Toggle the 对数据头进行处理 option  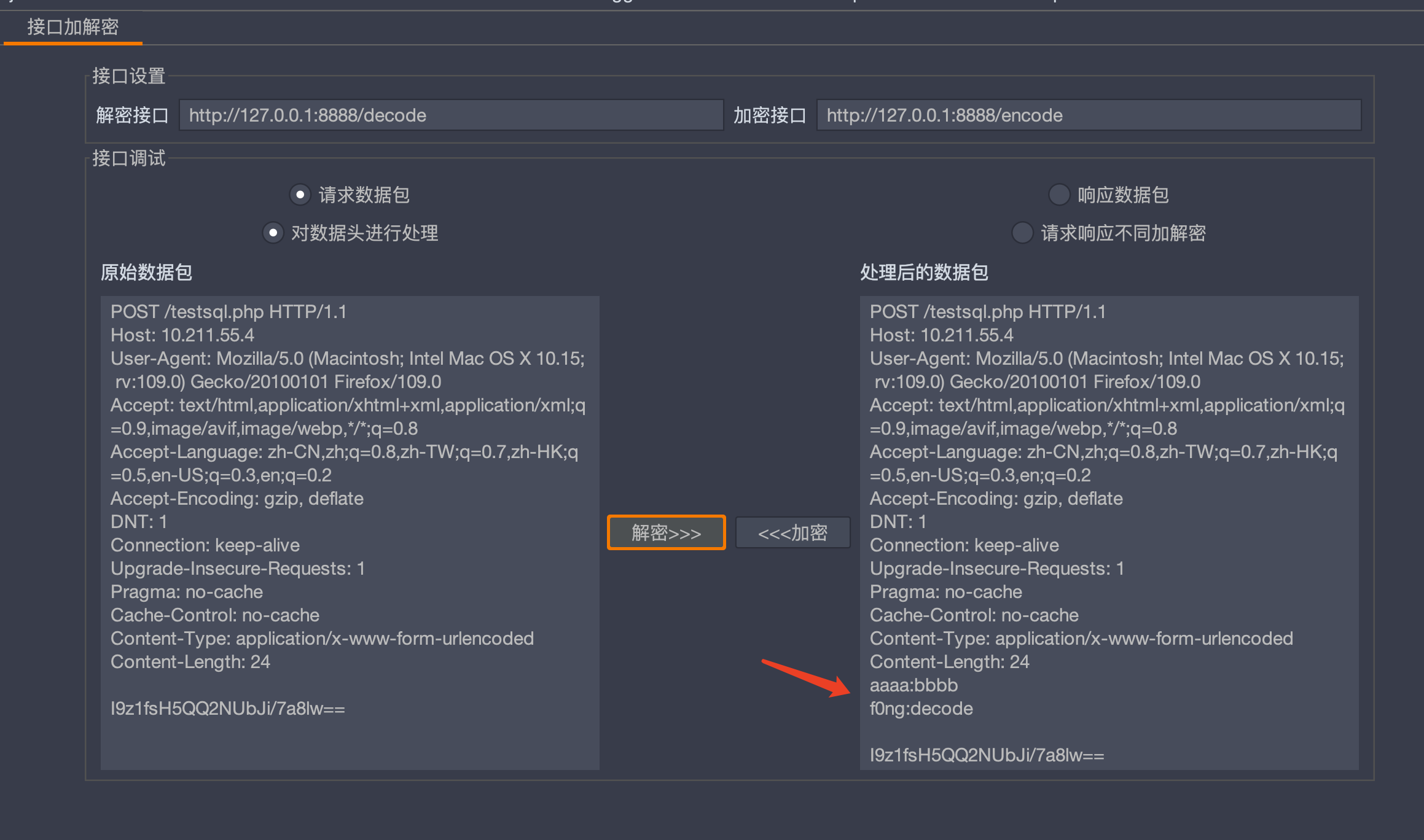[273, 233]
